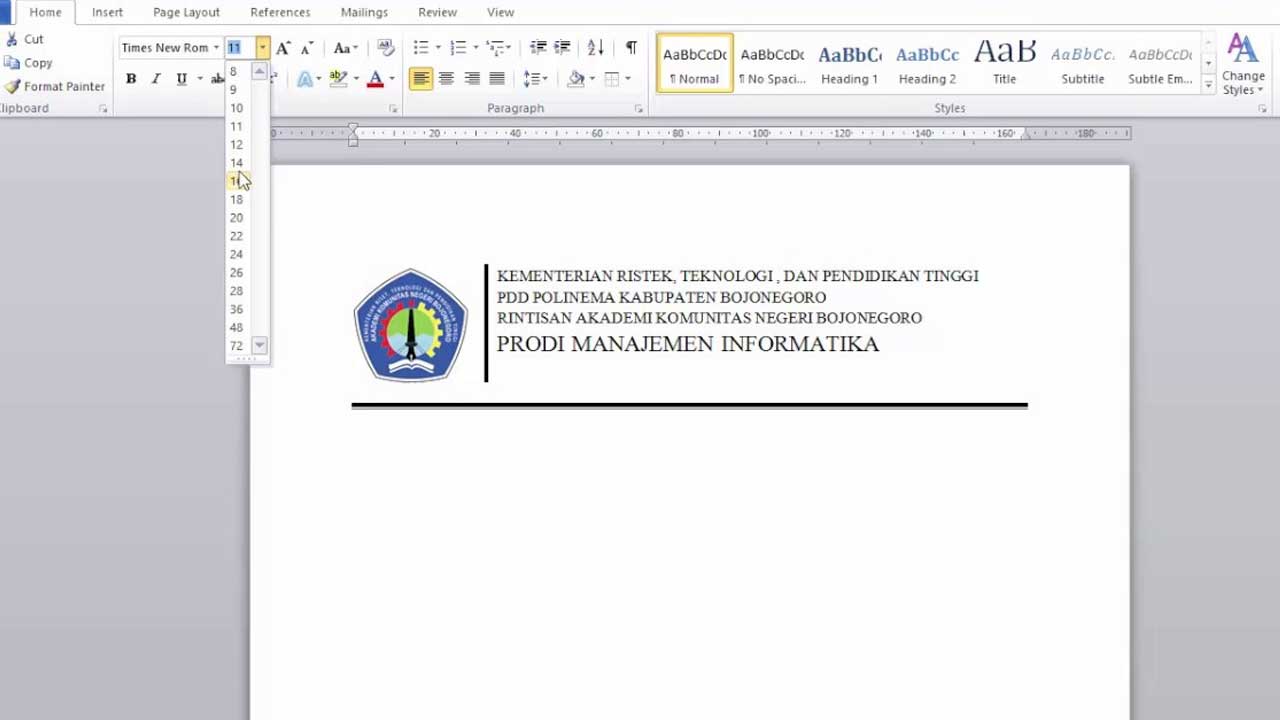The width and height of the screenshot is (1280, 720).
Task: Click the Grow Font icon
Action: 283,48
